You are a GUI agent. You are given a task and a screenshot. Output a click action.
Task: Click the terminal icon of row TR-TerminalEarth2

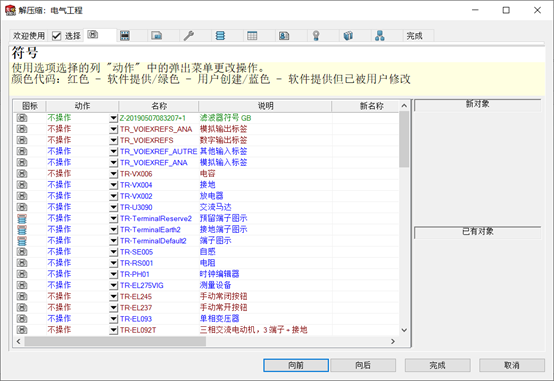click(22, 230)
